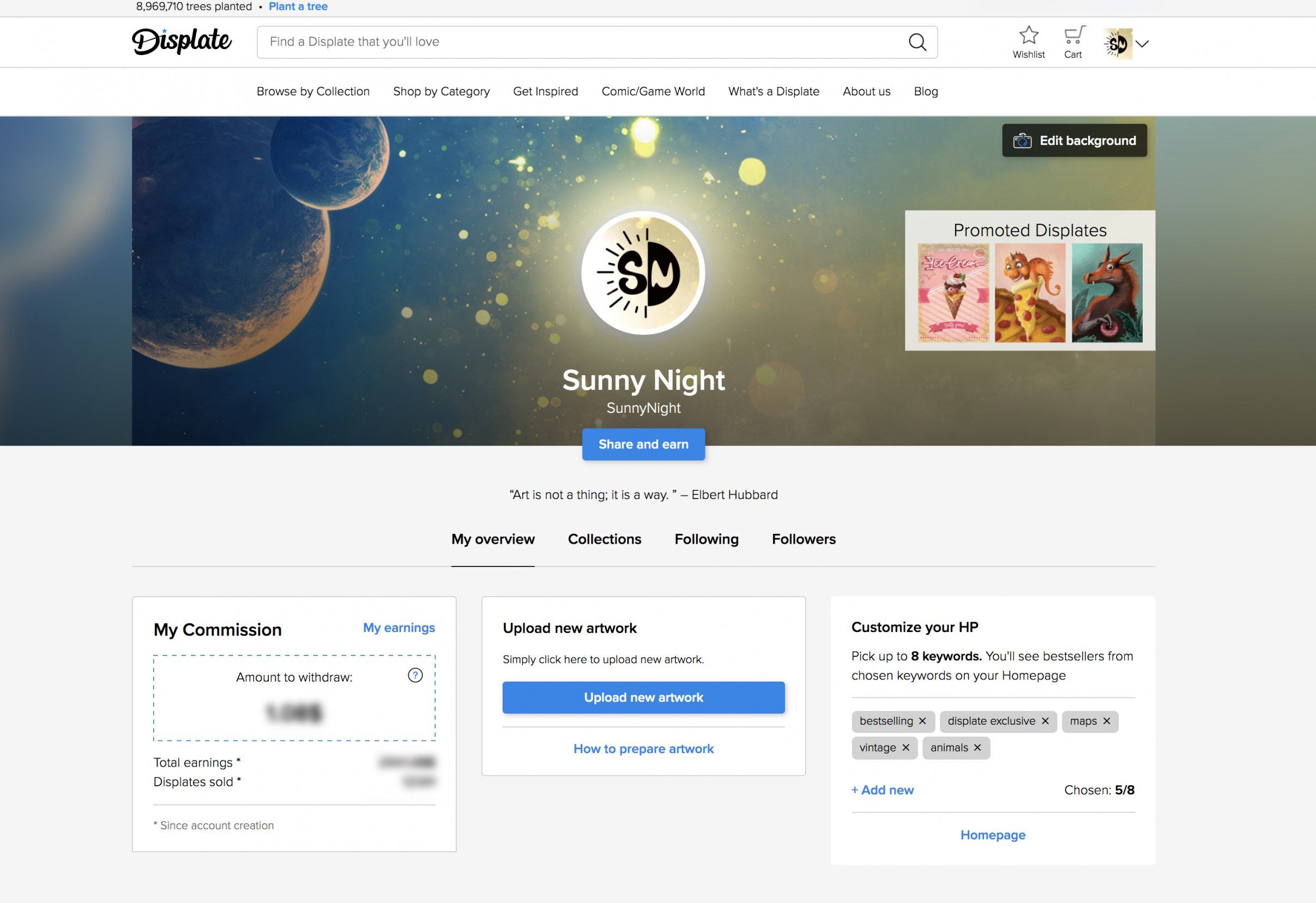Click the Edit background button
The height and width of the screenshot is (903, 1316).
coord(1074,141)
